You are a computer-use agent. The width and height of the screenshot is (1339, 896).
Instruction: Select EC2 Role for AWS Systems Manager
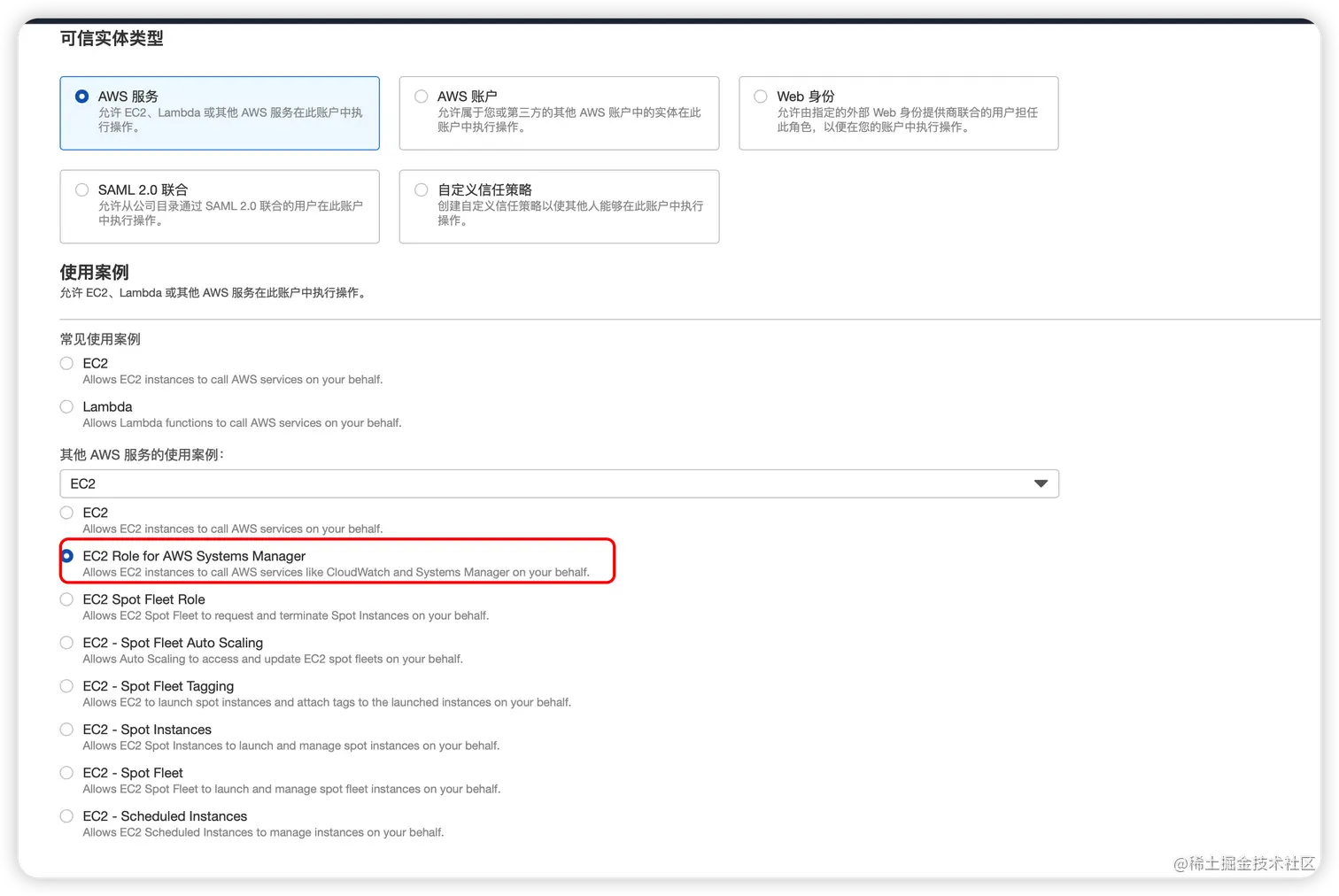pyautogui.click(x=66, y=556)
